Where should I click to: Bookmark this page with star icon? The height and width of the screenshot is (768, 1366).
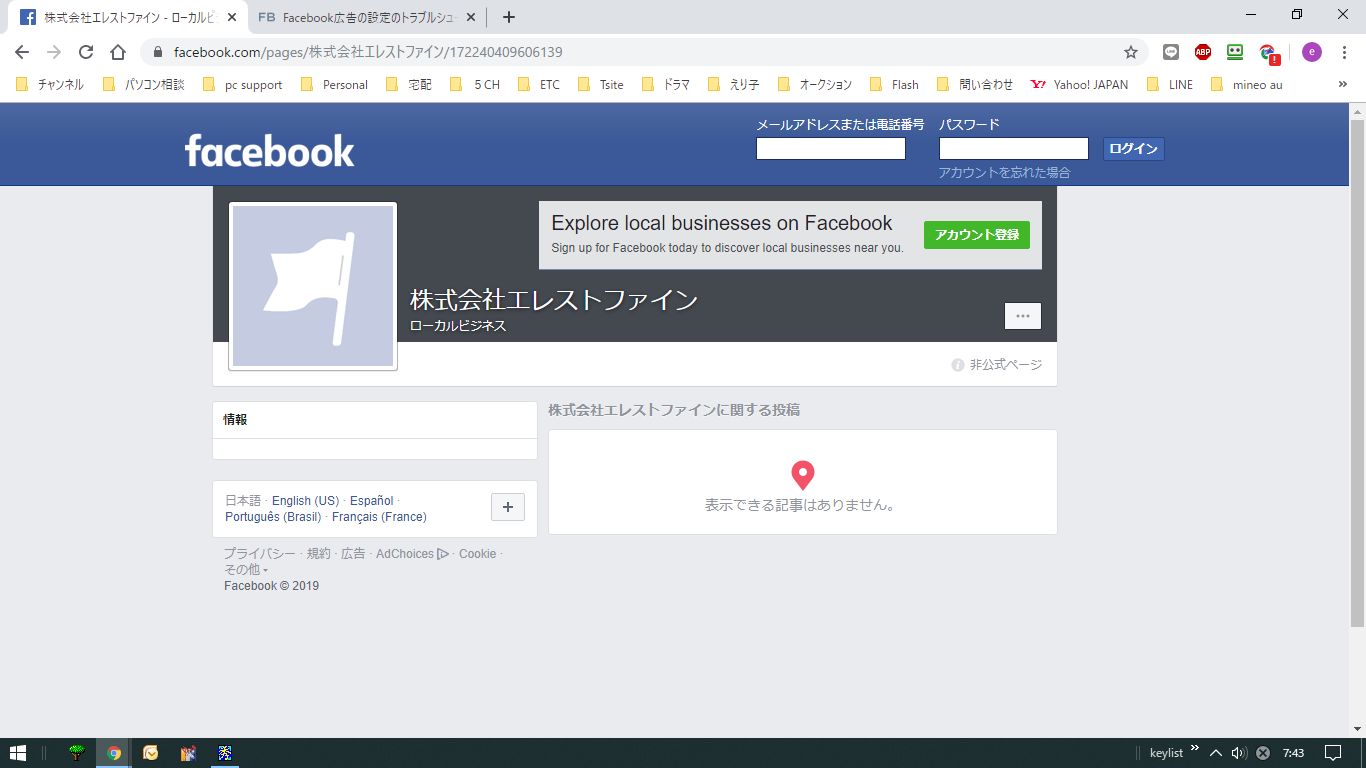(1131, 52)
